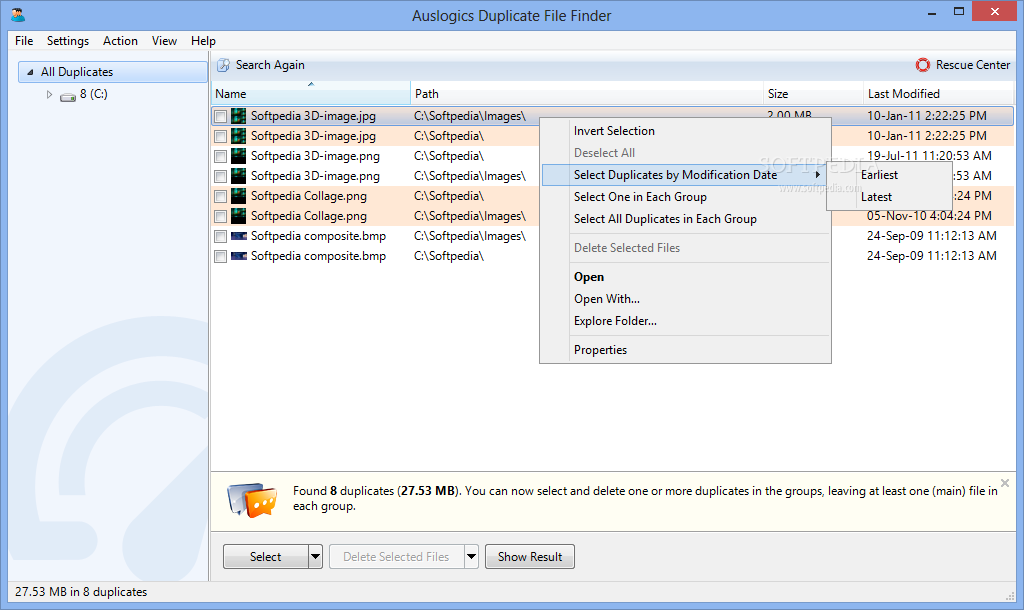
Task: Click thumbnail icon of Softpedia 3D-image.png in C:\Softpedia\Images\
Action: coord(239,176)
